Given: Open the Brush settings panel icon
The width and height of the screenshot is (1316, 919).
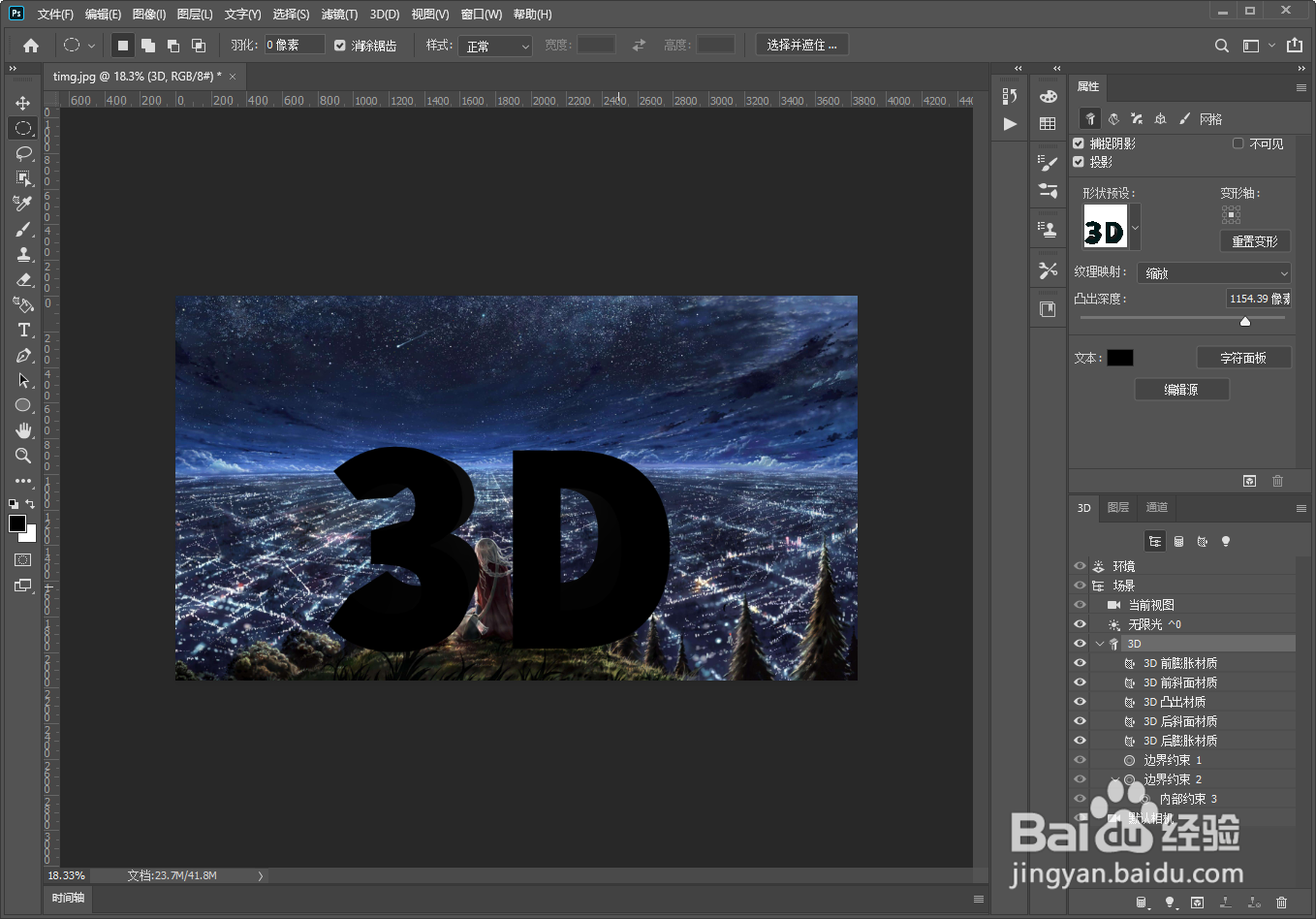Looking at the screenshot, I should coord(1048,163).
